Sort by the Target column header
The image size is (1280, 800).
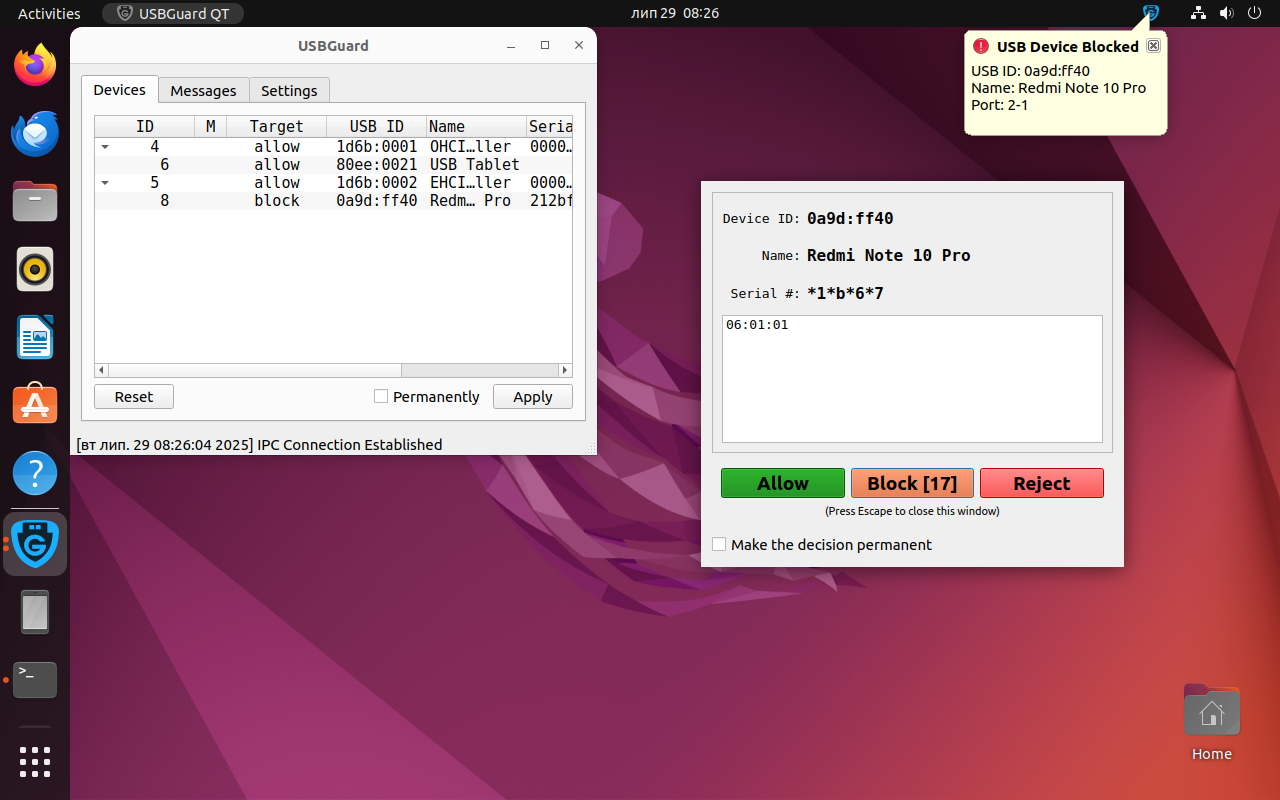coord(277,126)
